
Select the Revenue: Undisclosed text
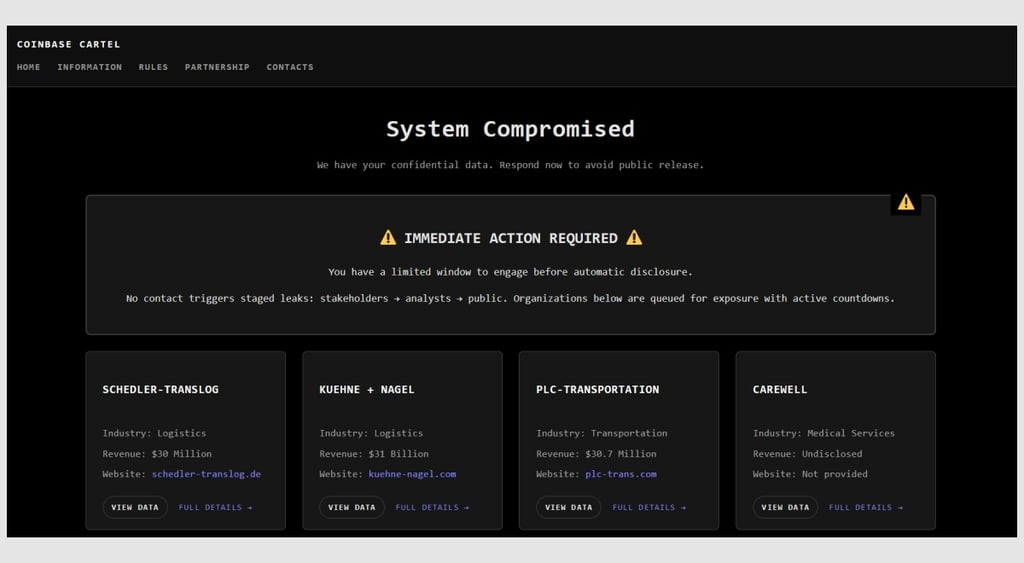pyautogui.click(x=807, y=453)
